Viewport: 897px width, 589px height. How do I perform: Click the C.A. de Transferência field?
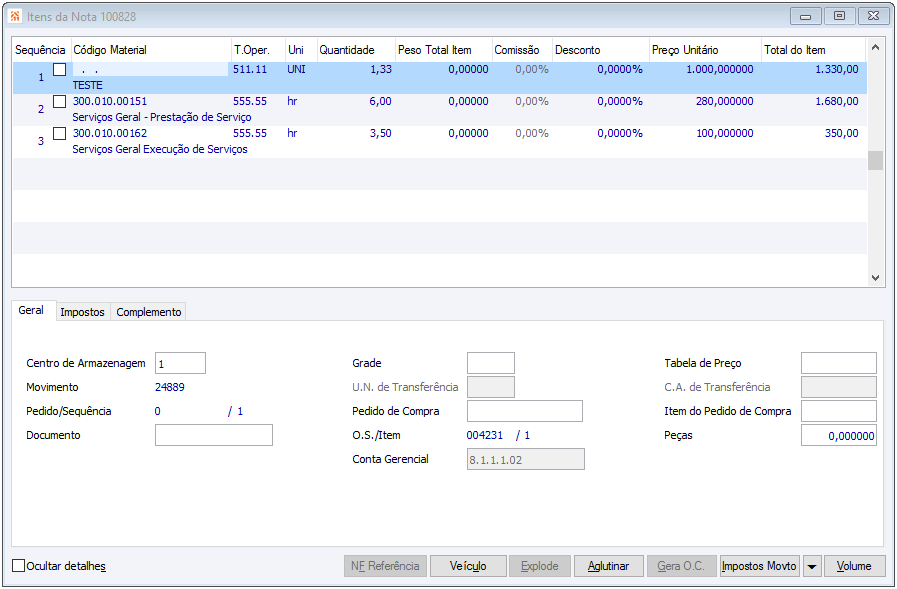pos(839,387)
